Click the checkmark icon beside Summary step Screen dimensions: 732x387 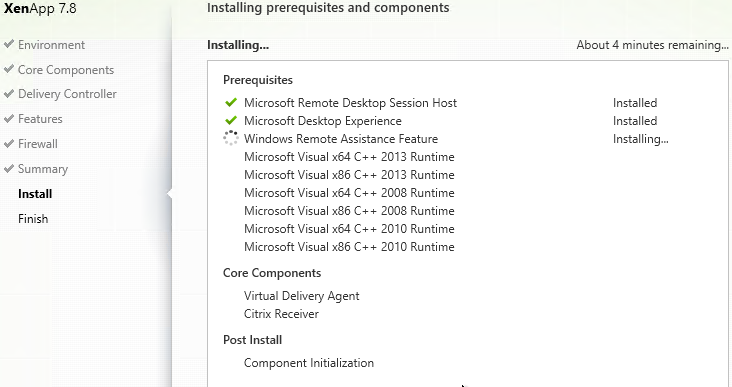(8, 169)
